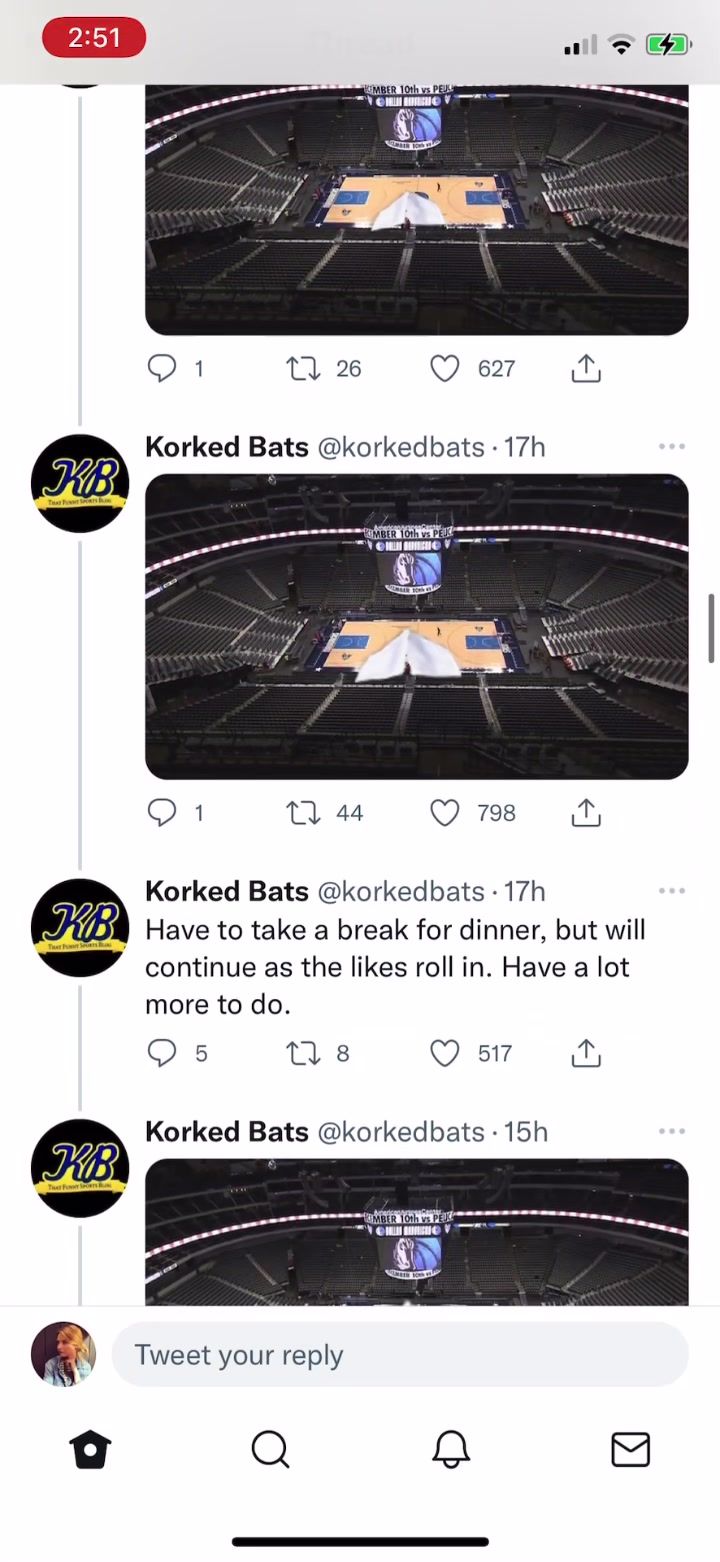Tap share icon on dinner break tweet

click(x=586, y=1053)
